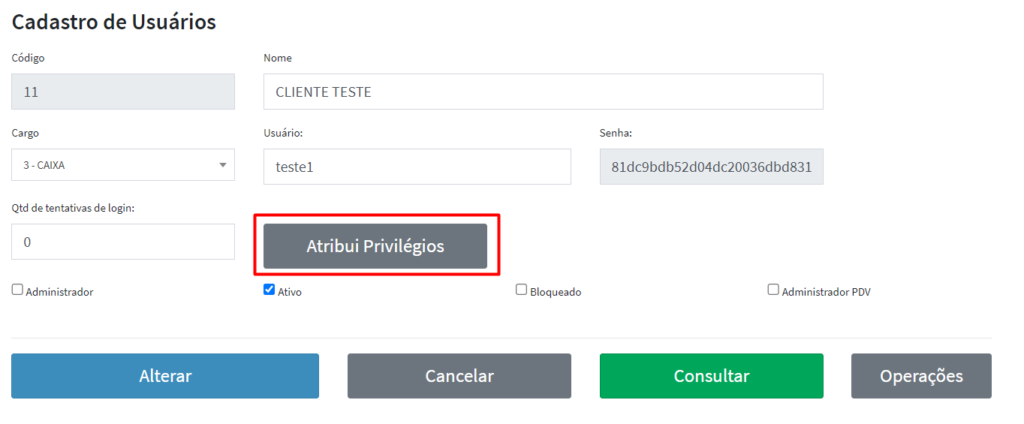Click the Atribui Privilégios button
1024x424 pixels.
pos(375,246)
